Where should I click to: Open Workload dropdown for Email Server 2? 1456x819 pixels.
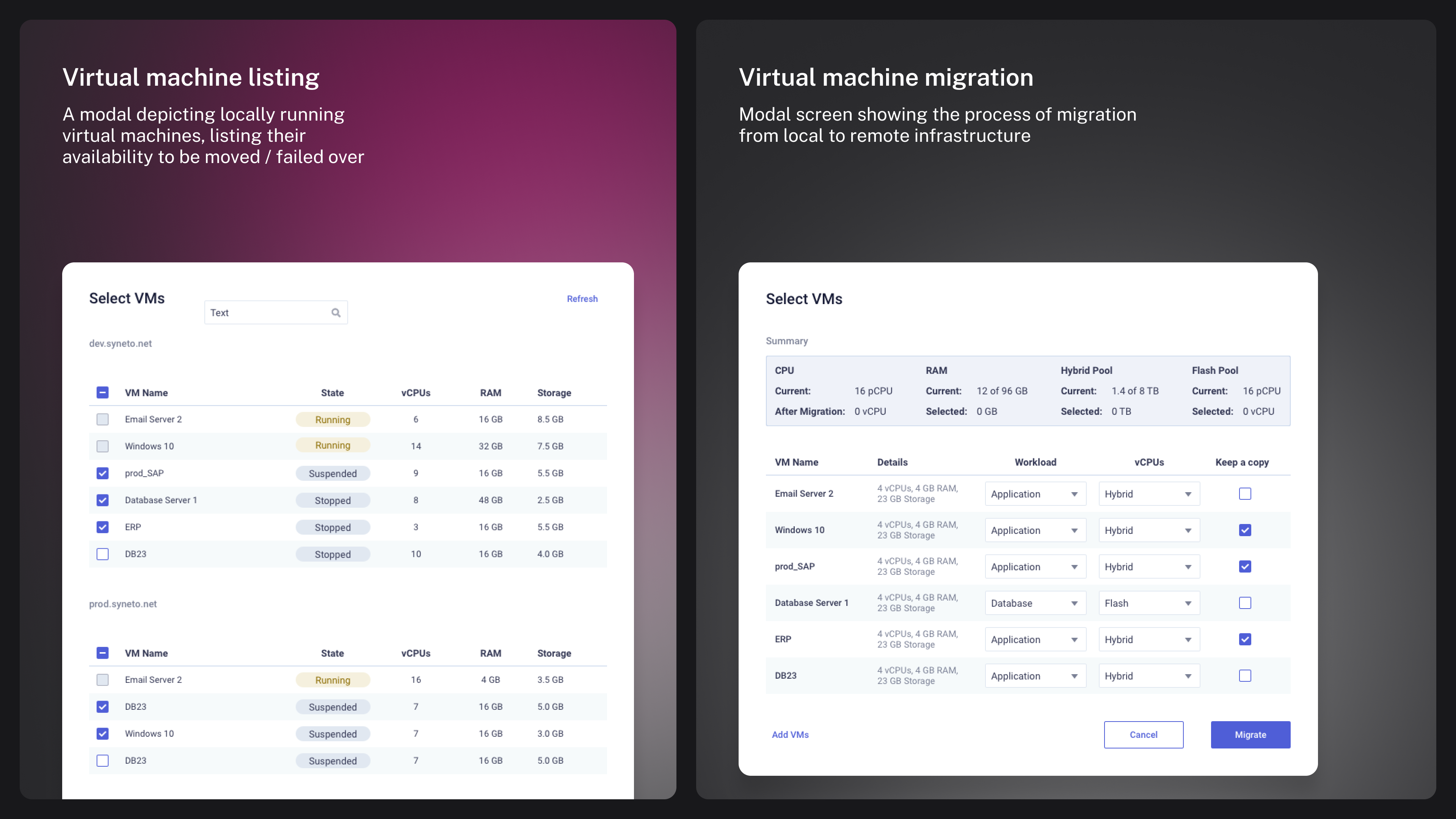pos(1035,494)
